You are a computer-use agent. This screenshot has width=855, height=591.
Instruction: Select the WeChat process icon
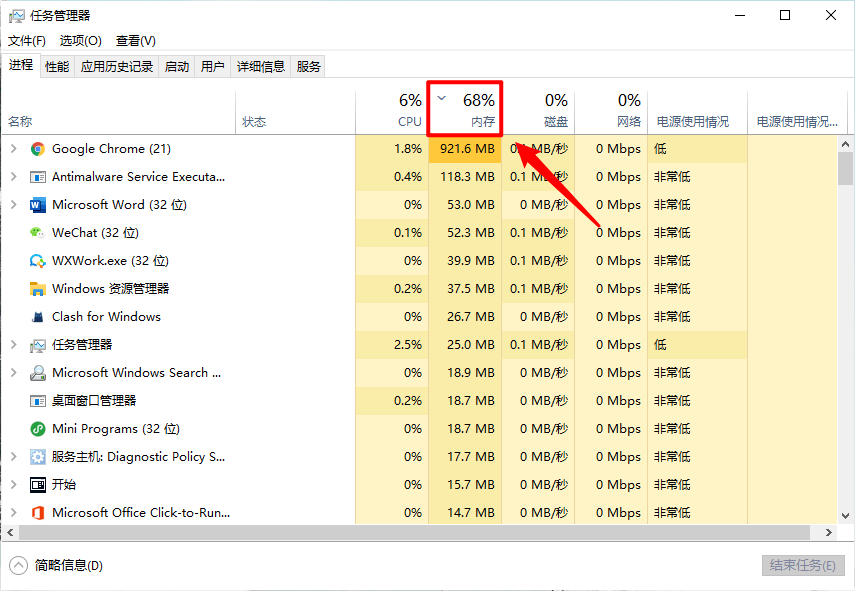(38, 232)
